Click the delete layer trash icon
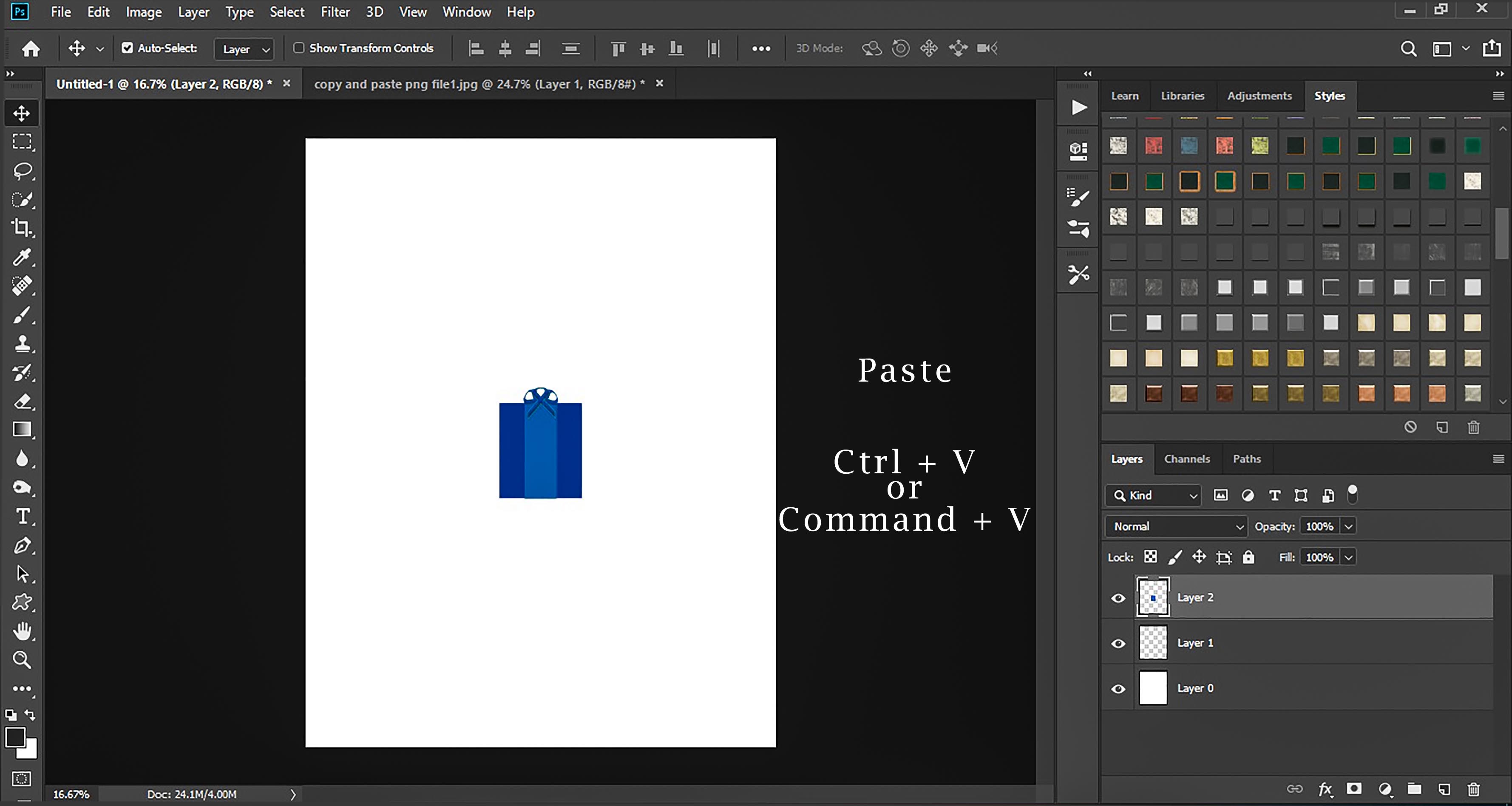1512x806 pixels. click(x=1474, y=789)
